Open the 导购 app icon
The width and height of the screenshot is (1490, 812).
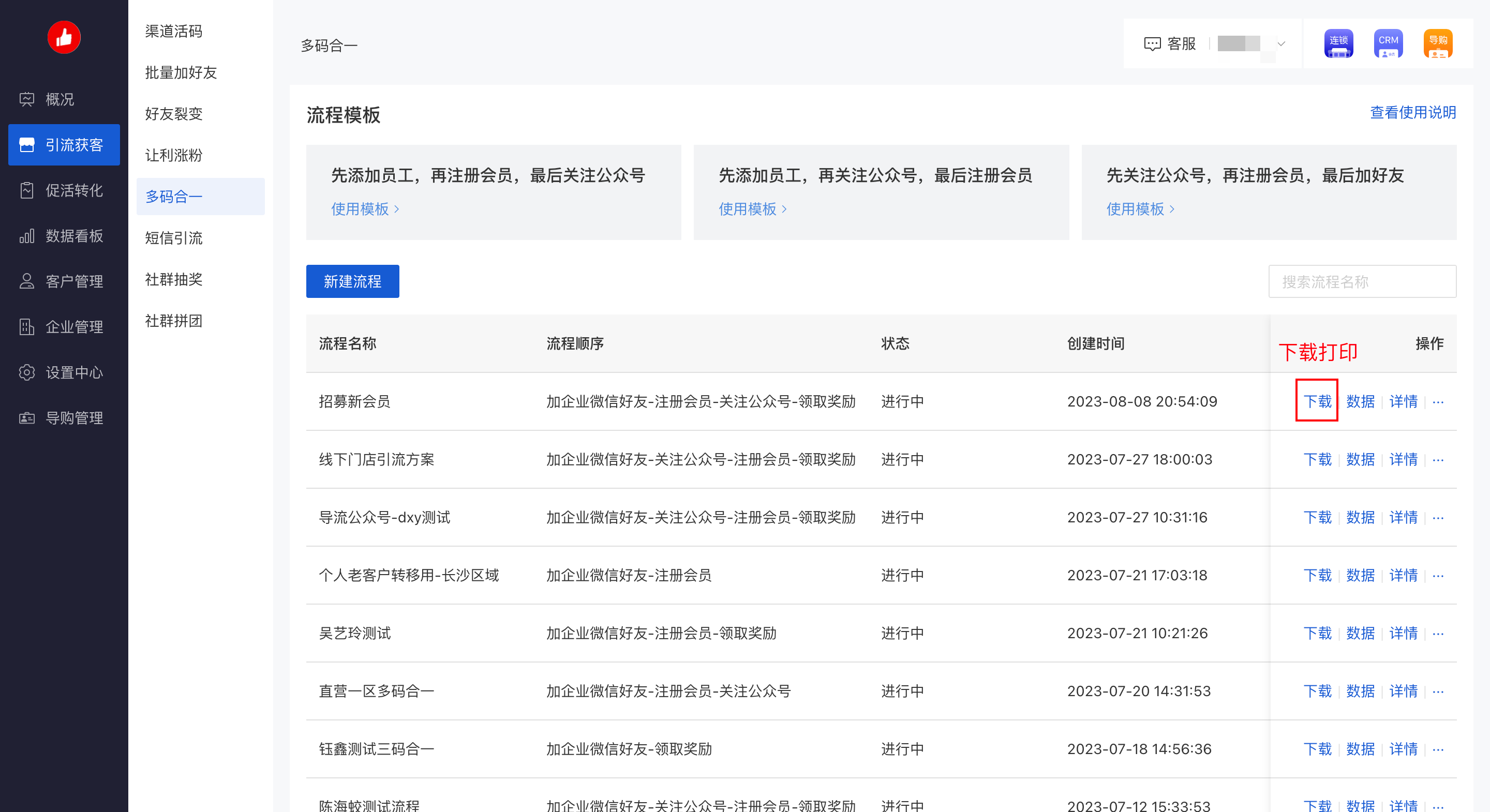point(1438,43)
